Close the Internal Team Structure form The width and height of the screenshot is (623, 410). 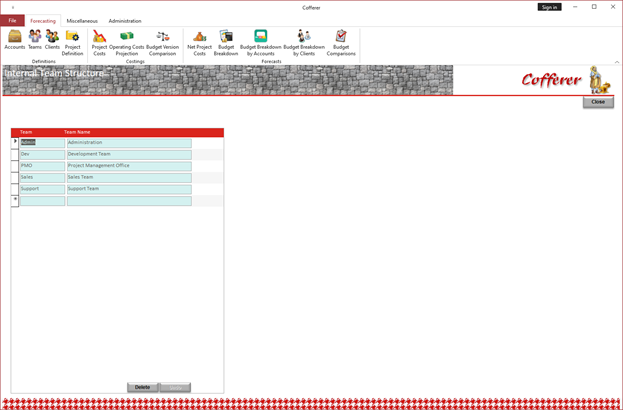[598, 102]
